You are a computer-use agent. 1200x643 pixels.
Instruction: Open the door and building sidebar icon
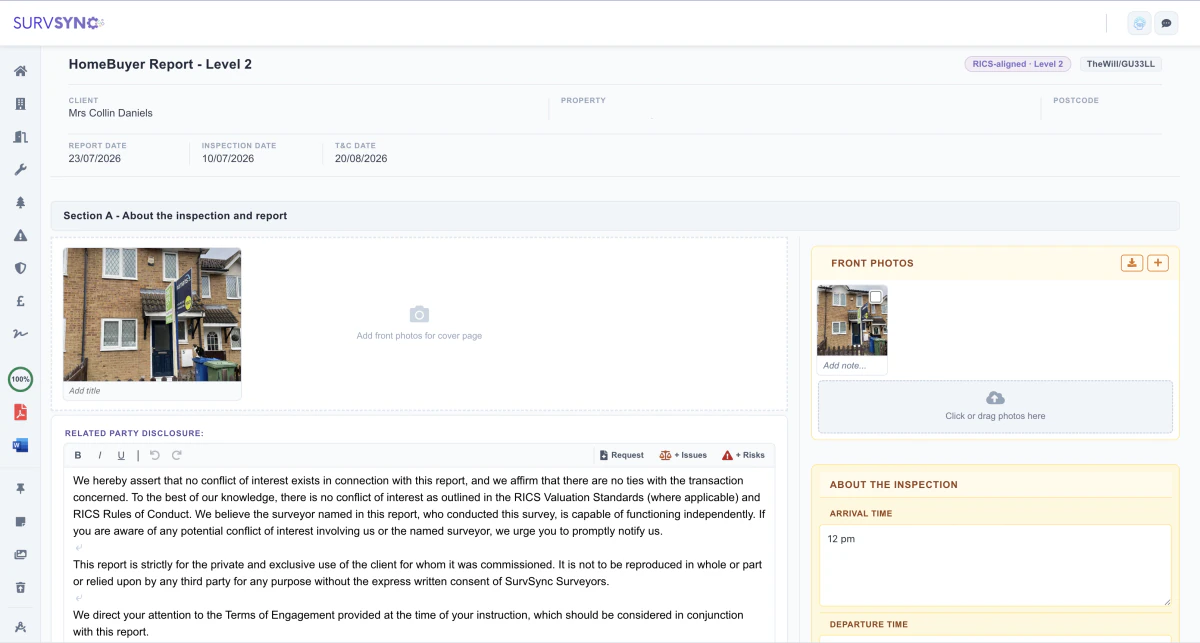coord(20,137)
